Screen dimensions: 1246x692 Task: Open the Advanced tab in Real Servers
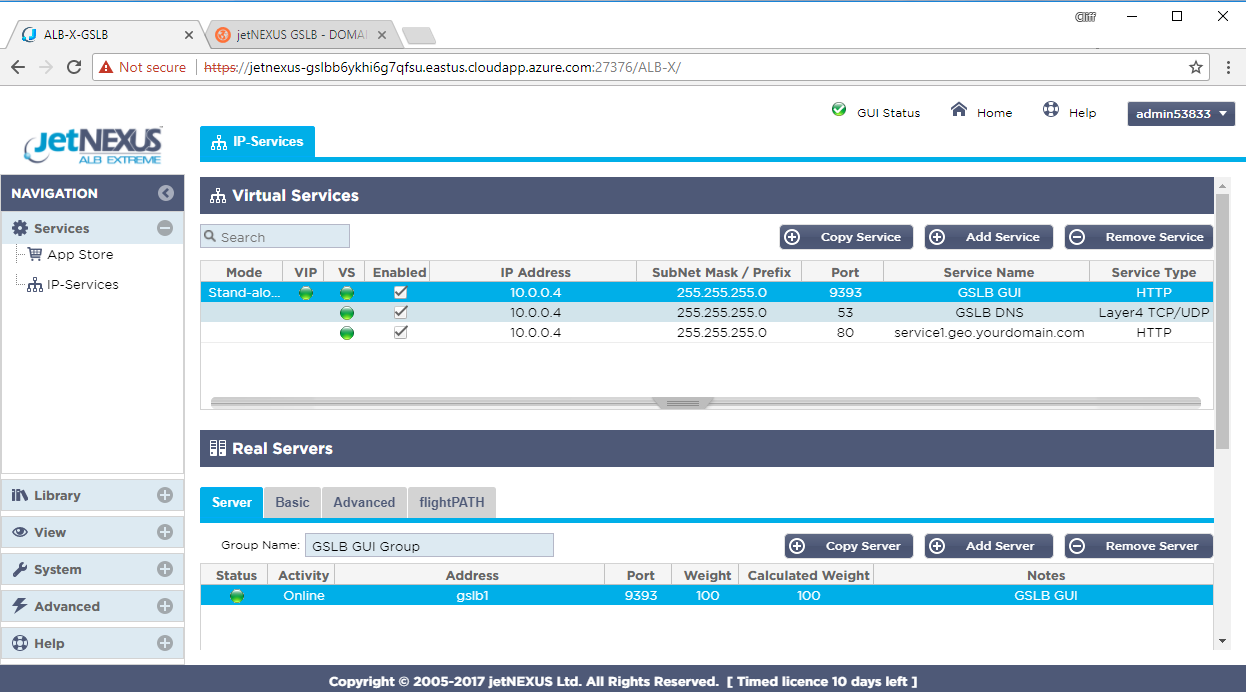364,503
